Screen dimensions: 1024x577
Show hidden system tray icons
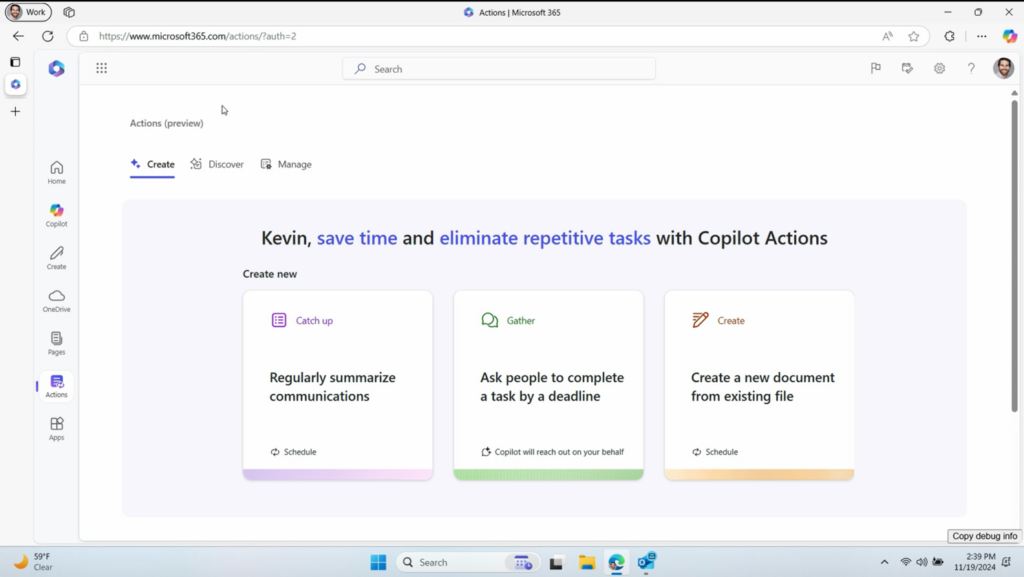coord(884,562)
